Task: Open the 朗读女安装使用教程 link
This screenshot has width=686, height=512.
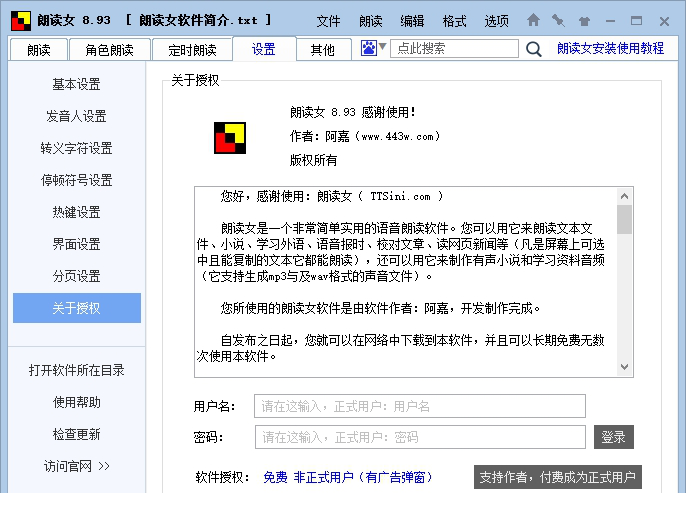Action: (610, 48)
